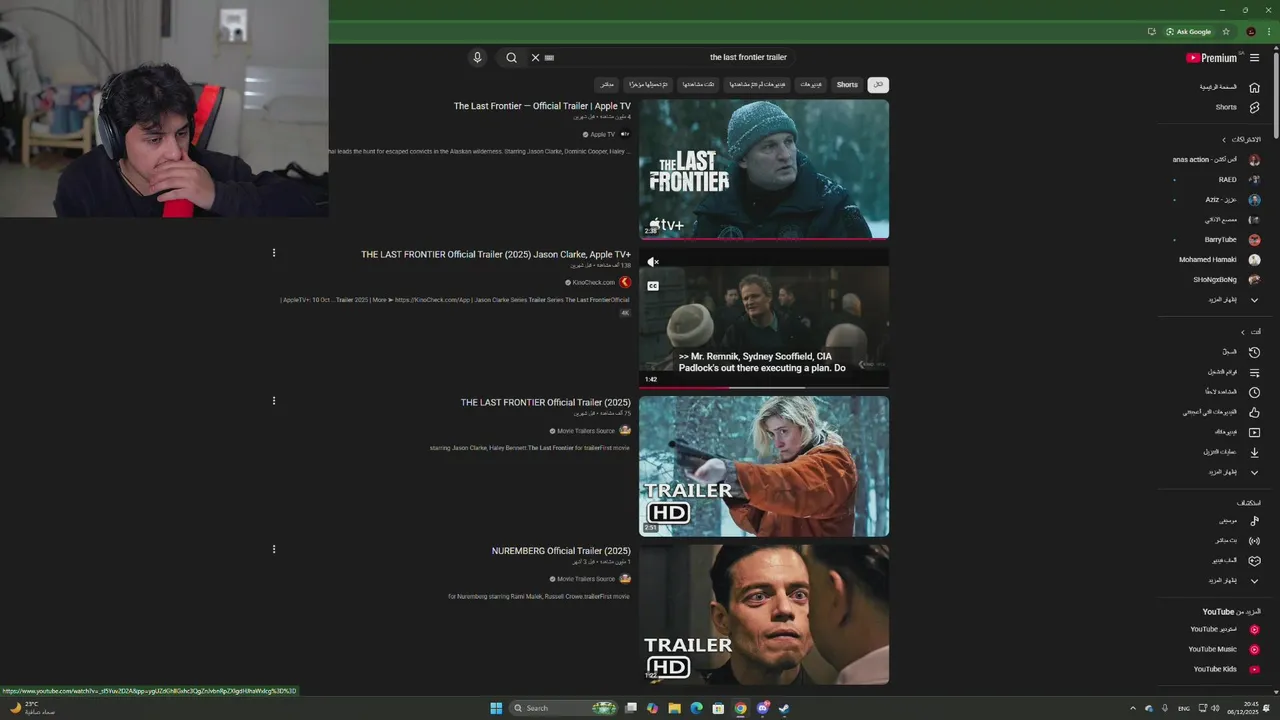1280x720 pixels.
Task: Open Apple TV channel name under first result
Action: pyautogui.click(x=602, y=134)
